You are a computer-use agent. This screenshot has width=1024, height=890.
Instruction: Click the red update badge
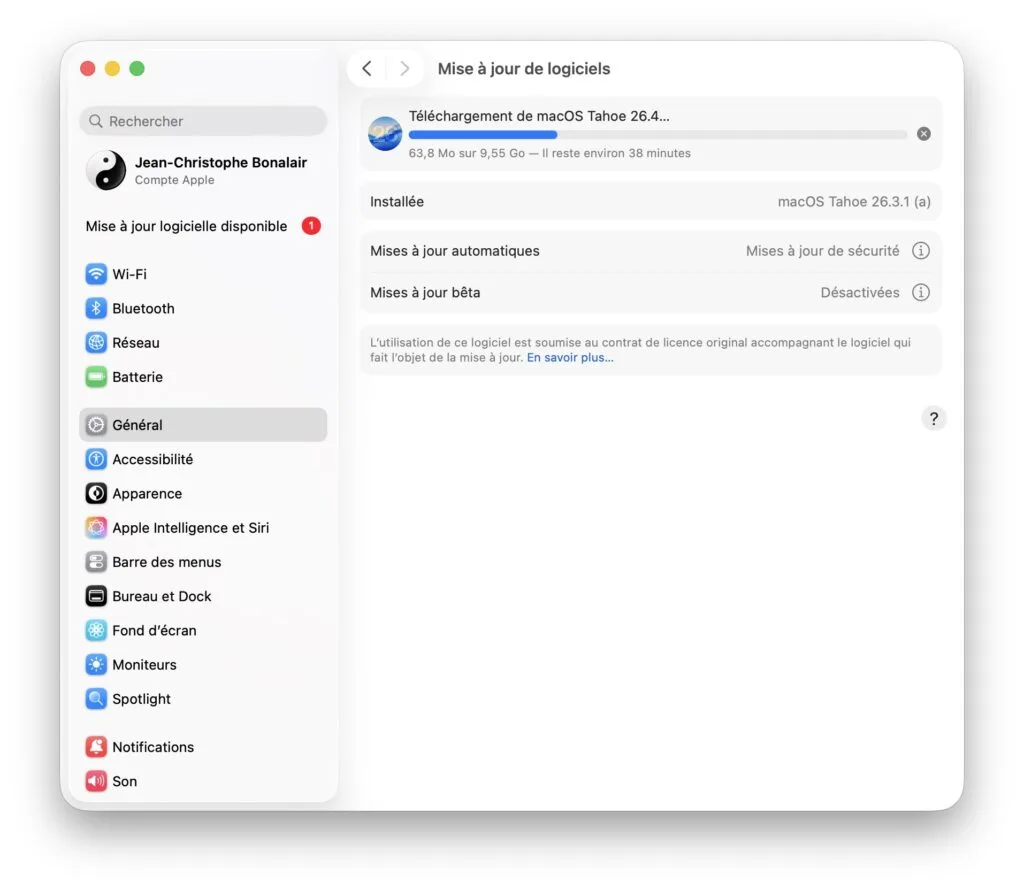coord(312,226)
